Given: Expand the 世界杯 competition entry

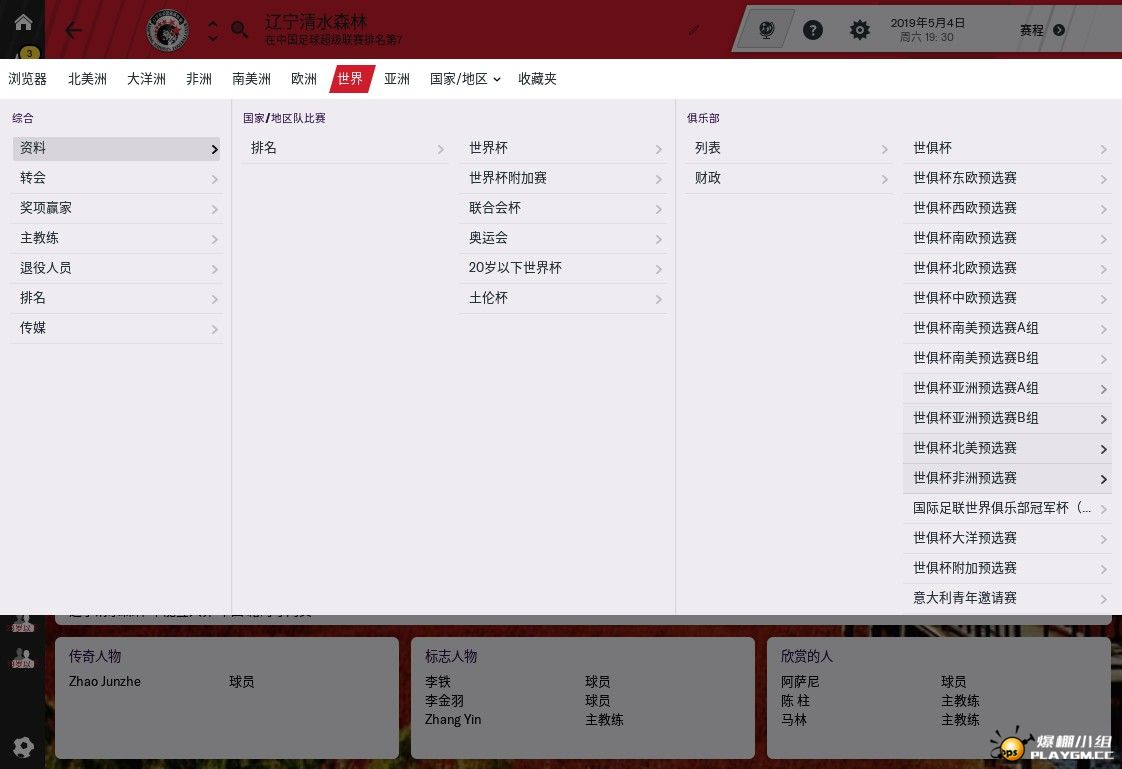Looking at the screenshot, I should point(564,148).
